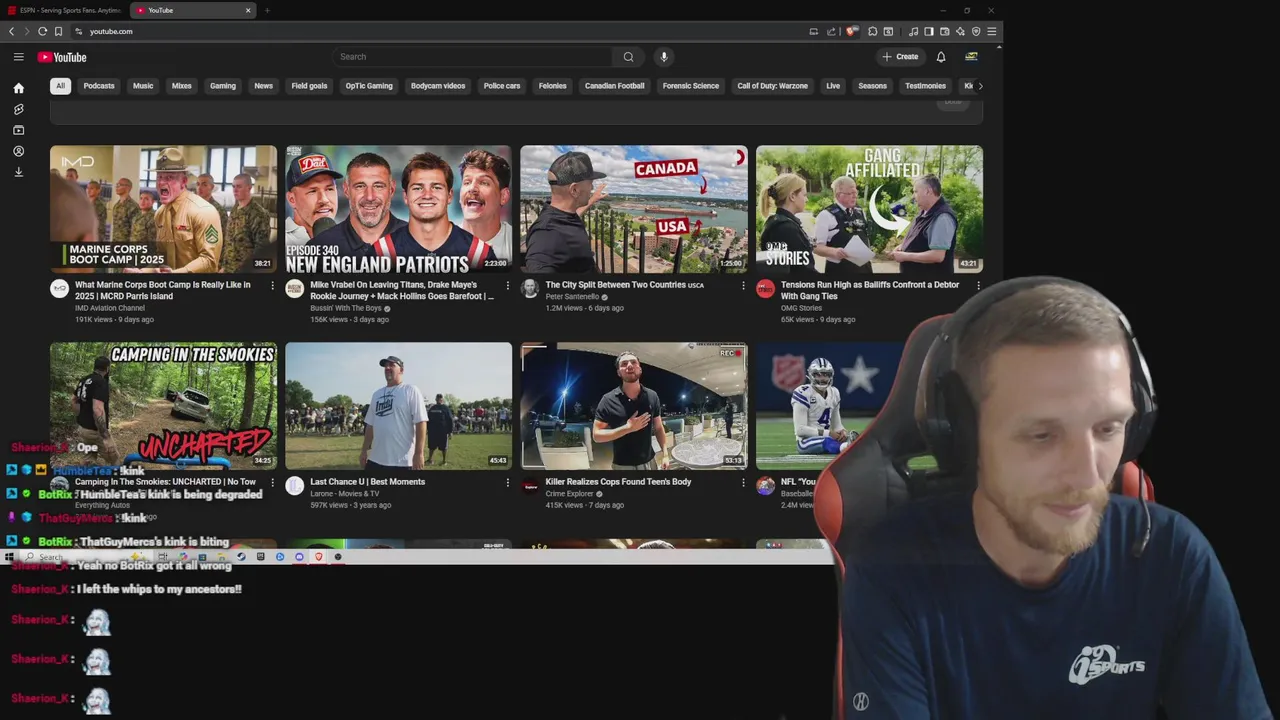Open Windows Start menu
This screenshot has width=1280, height=720.
pos(9,557)
